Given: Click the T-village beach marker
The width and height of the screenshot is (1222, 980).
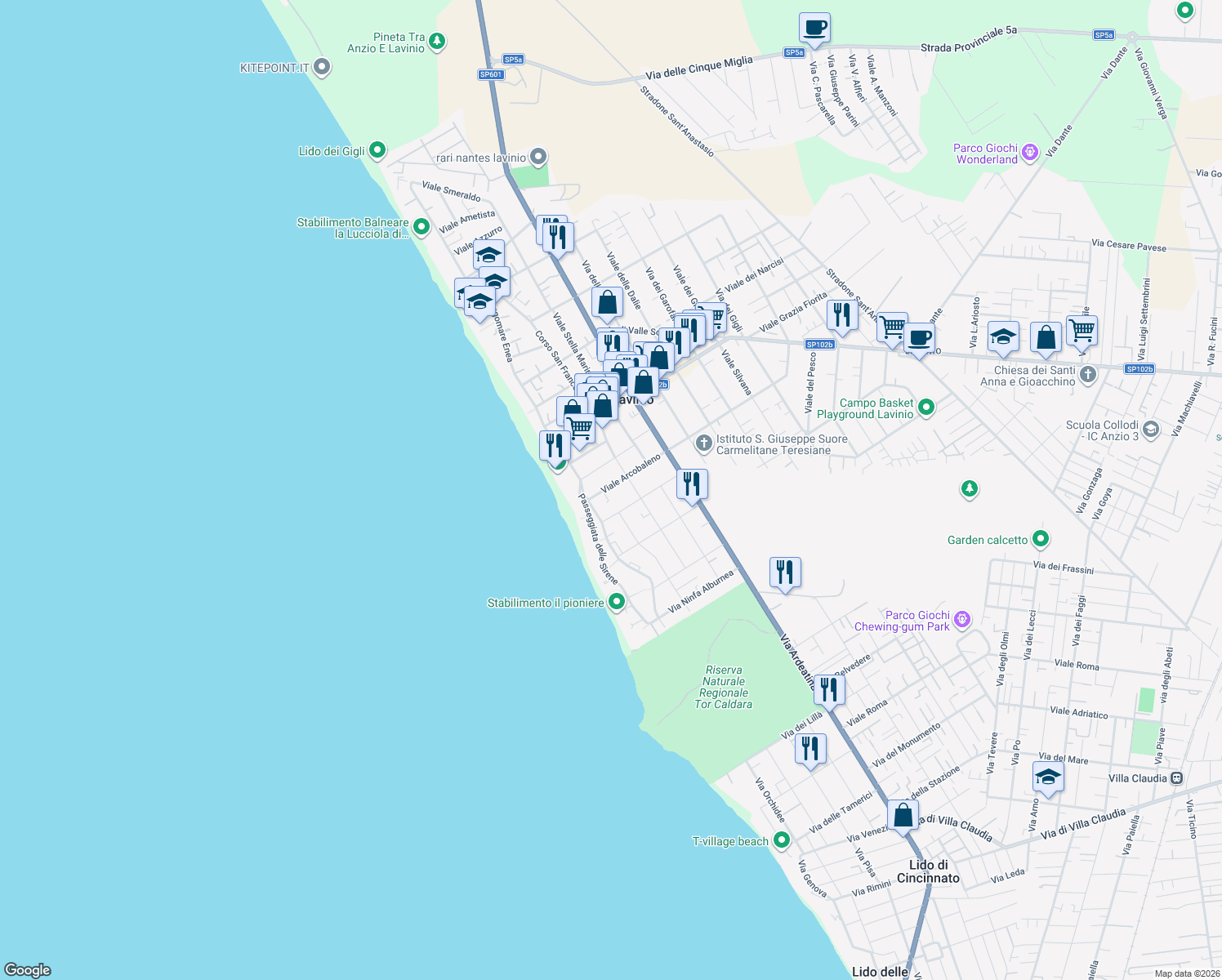Looking at the screenshot, I should click(x=781, y=841).
